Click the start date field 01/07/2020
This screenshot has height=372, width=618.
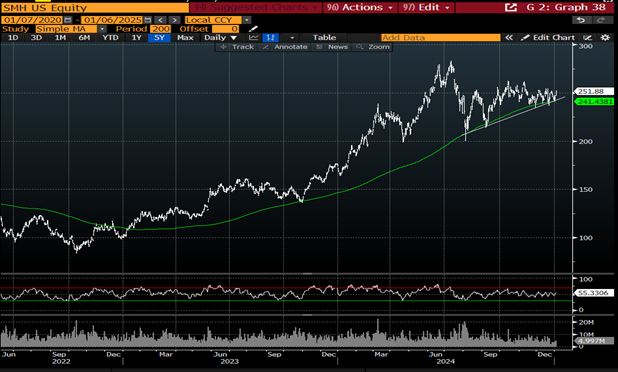[x=32, y=20]
